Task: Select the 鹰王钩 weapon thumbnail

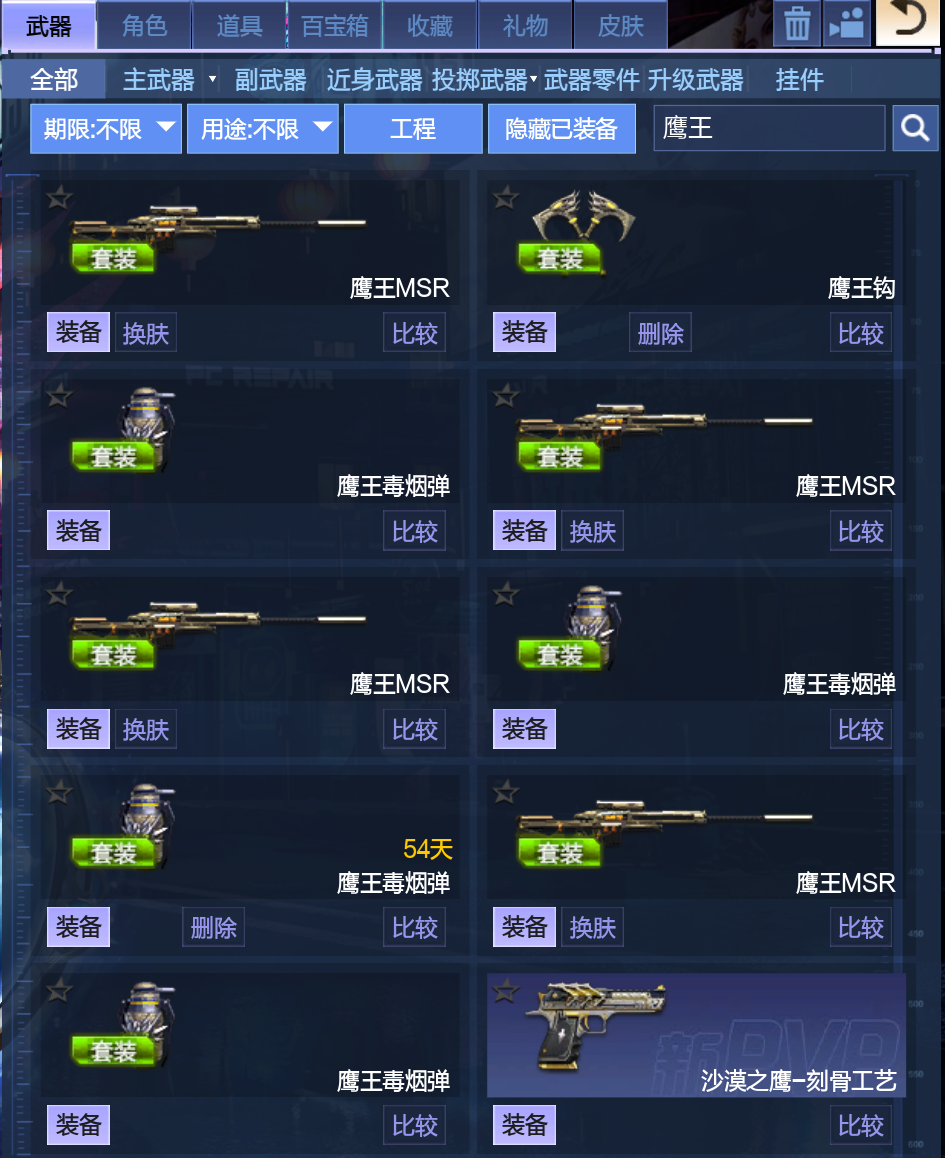Action: pyautogui.click(x=583, y=216)
